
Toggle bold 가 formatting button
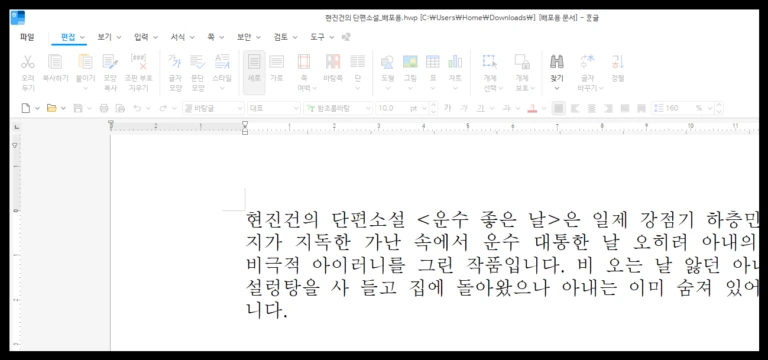(x=447, y=108)
